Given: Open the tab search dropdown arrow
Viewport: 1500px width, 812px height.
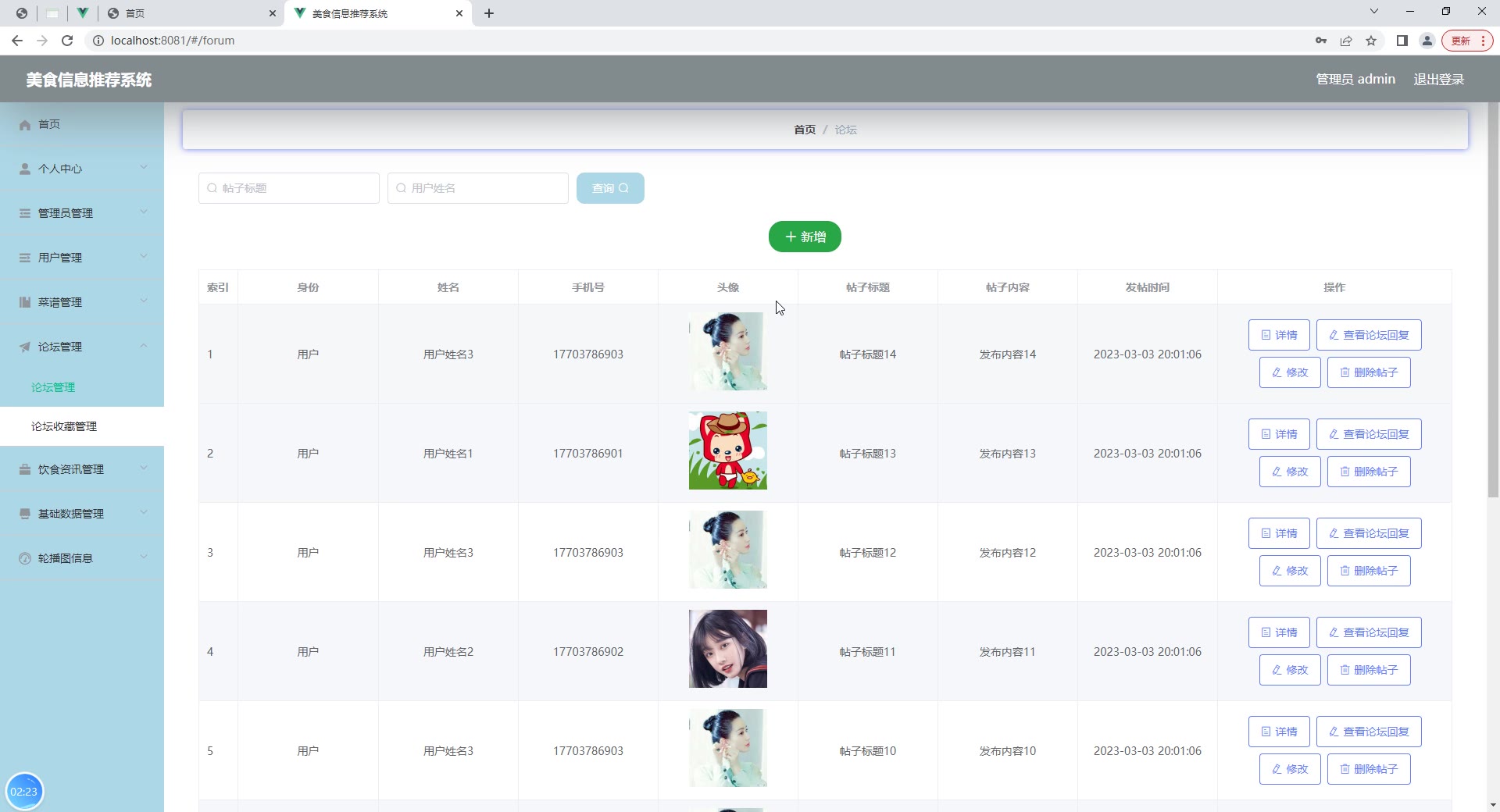Looking at the screenshot, I should tap(1374, 12).
